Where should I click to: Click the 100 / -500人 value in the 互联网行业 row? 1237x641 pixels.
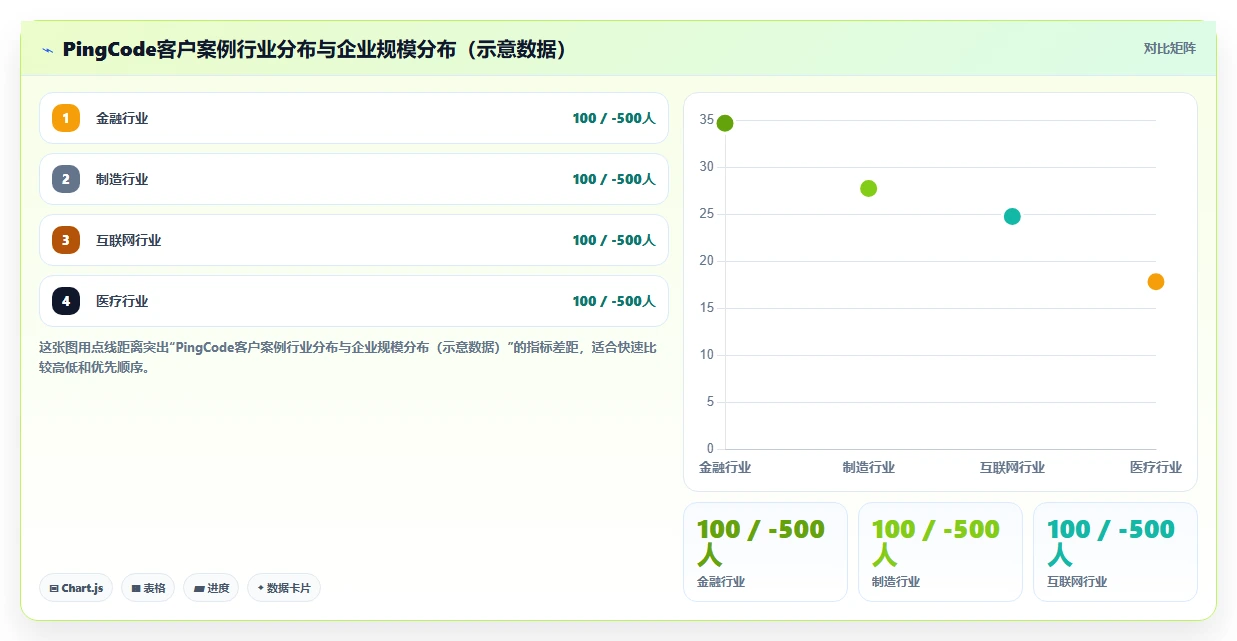click(614, 240)
